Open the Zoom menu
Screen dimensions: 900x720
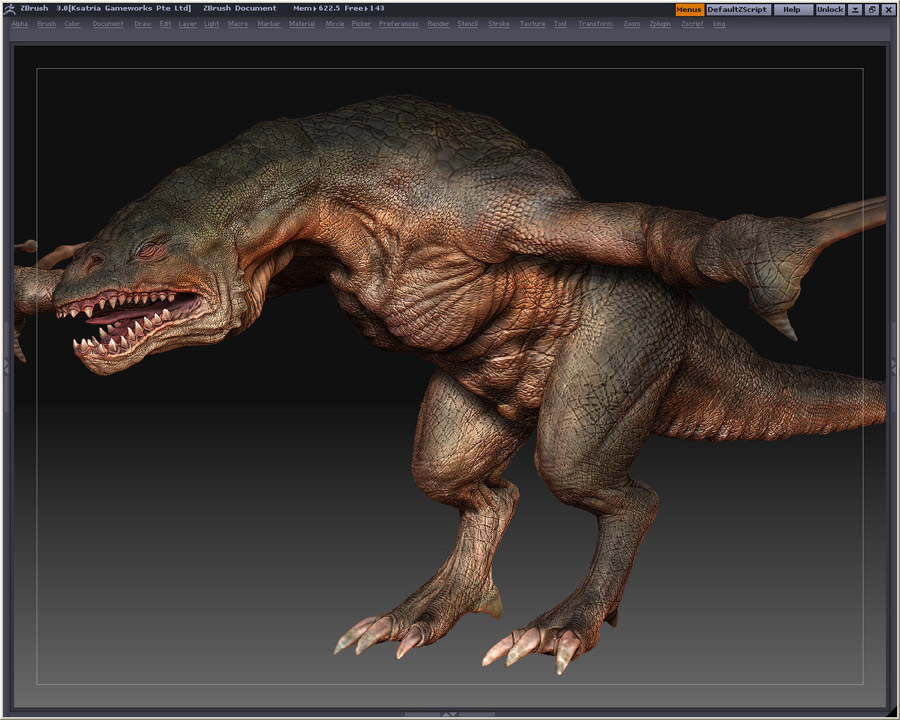[632, 24]
